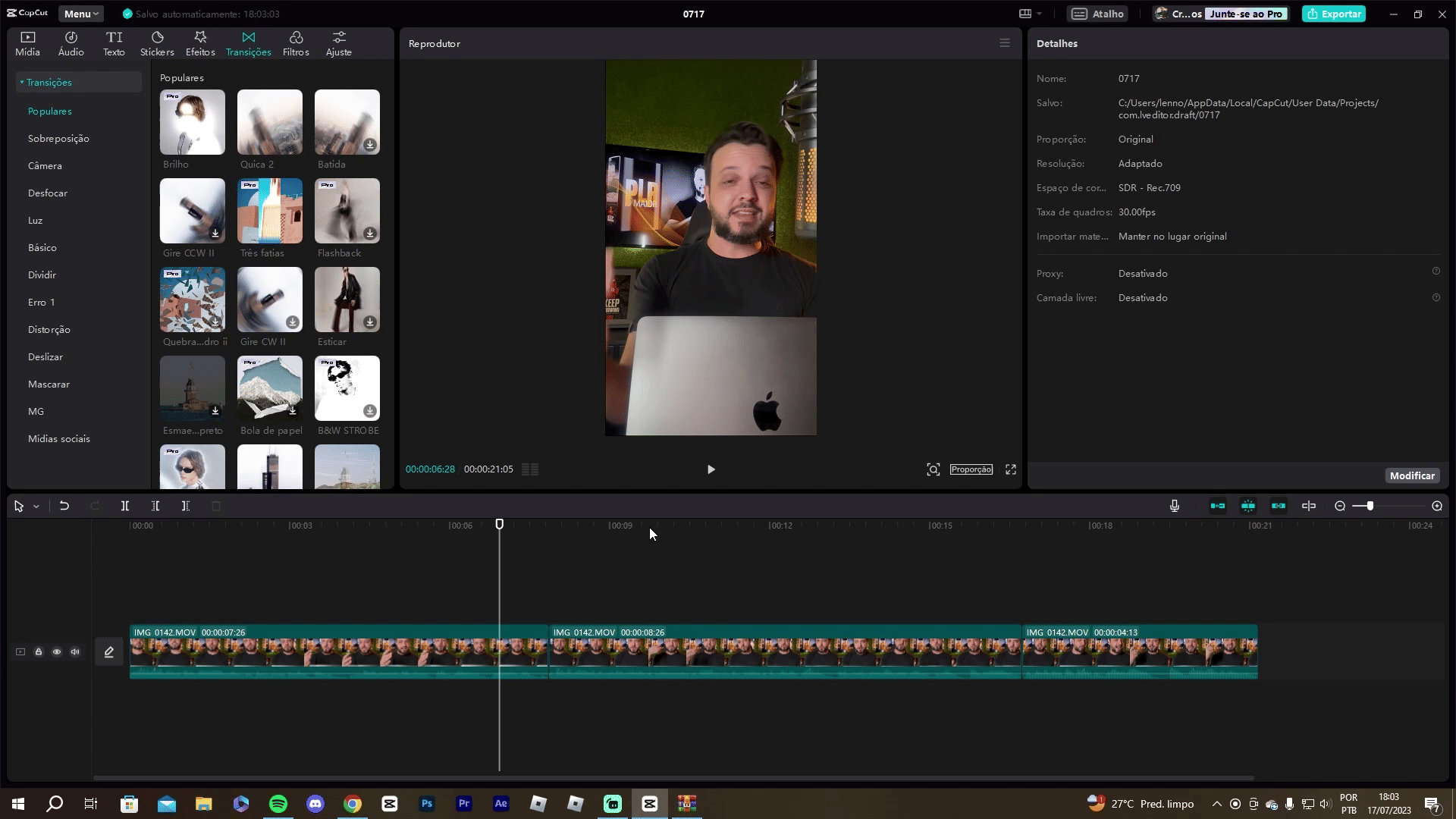Click the split clip tool icon

tap(125, 506)
